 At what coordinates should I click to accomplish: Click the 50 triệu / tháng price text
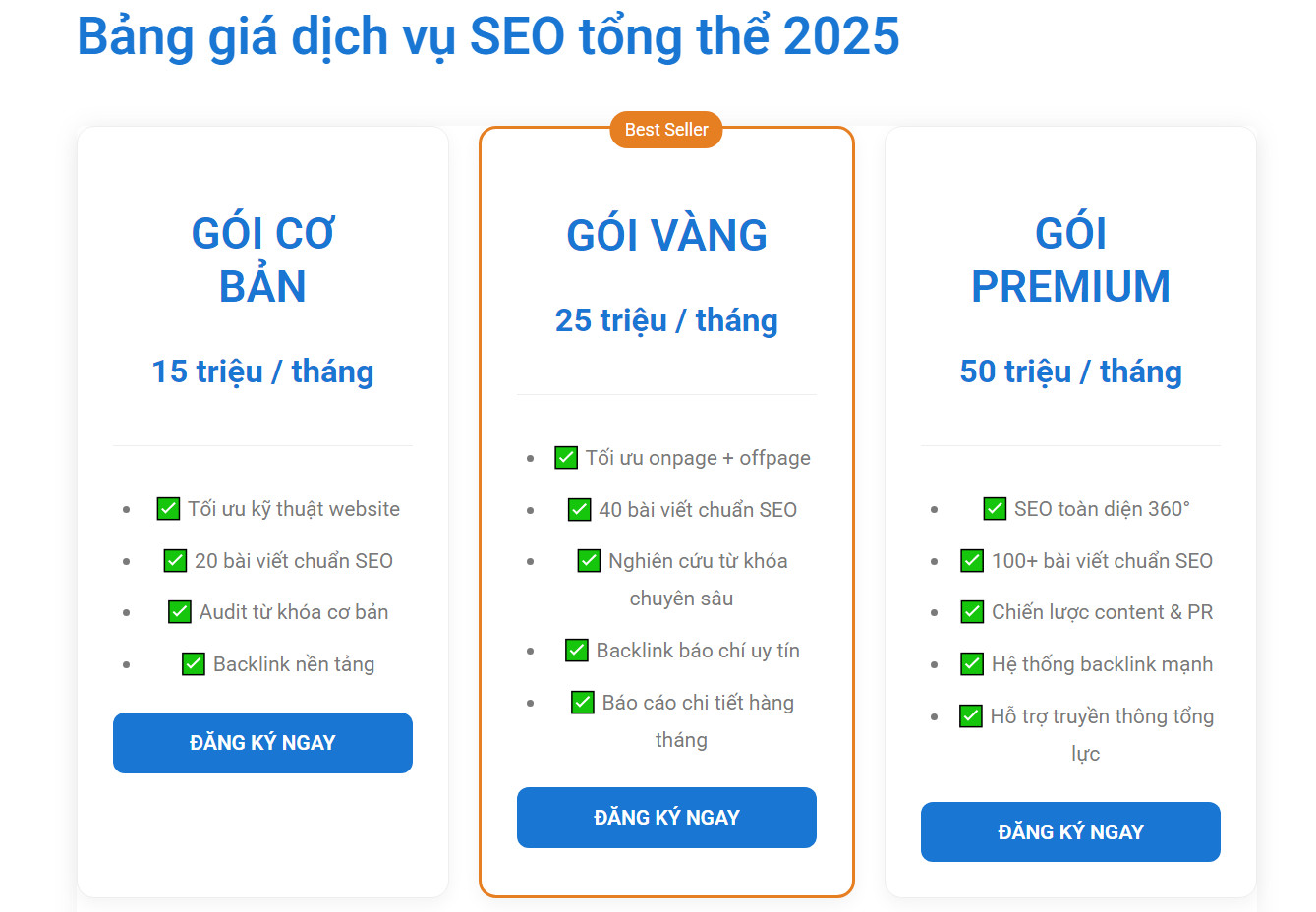click(1070, 371)
